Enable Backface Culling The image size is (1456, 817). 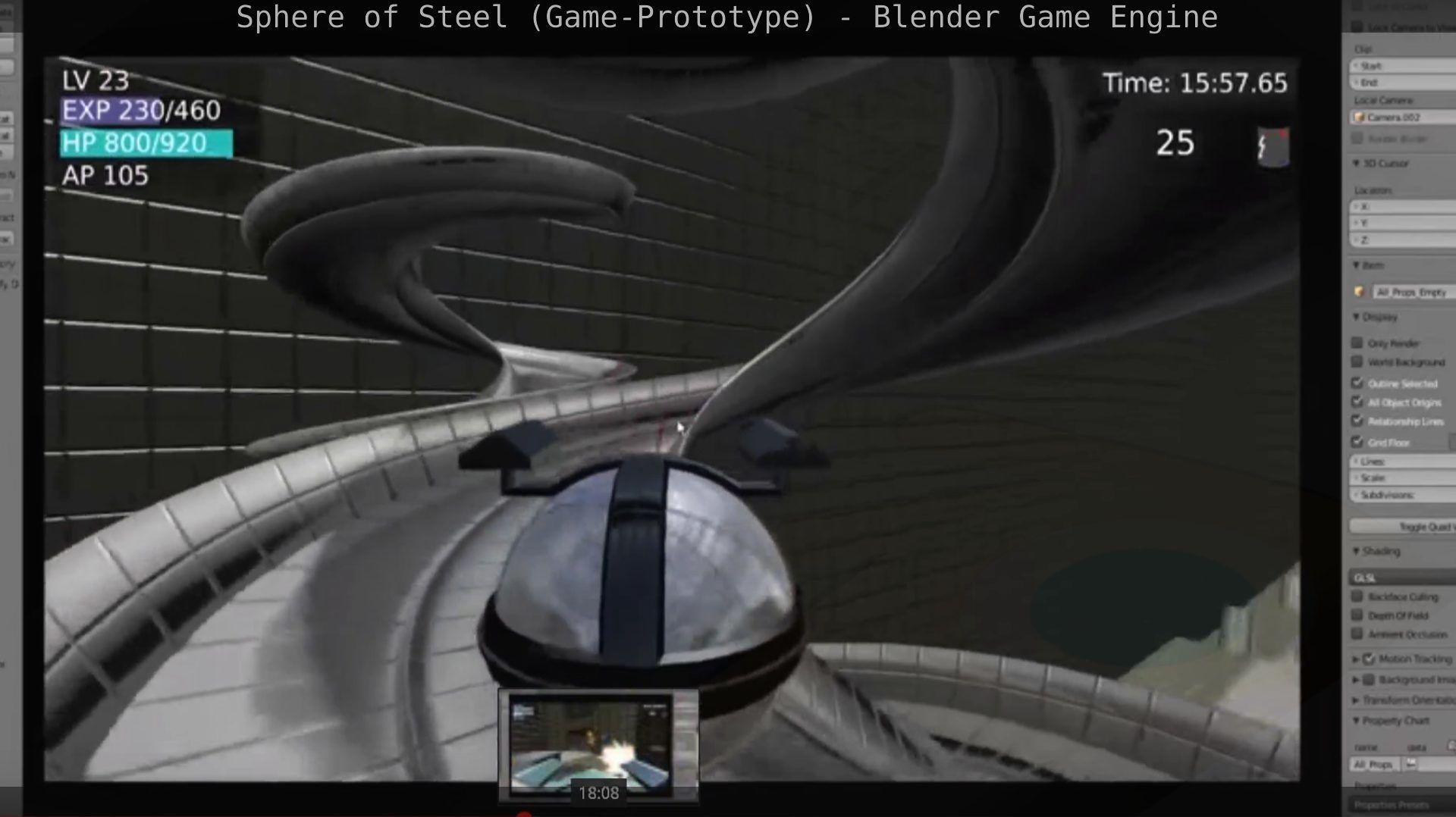1357,596
